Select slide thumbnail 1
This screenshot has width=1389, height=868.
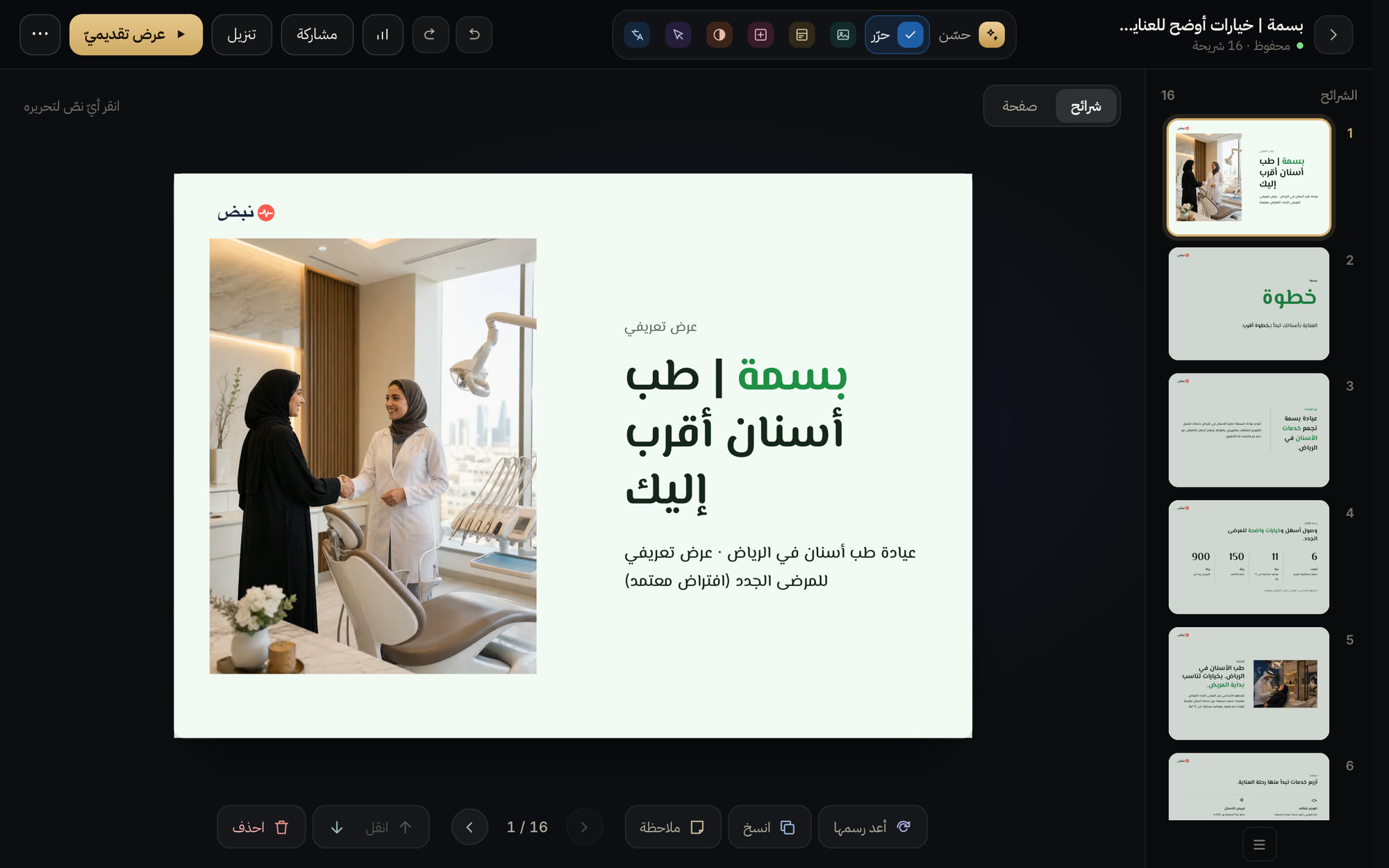(1249, 177)
